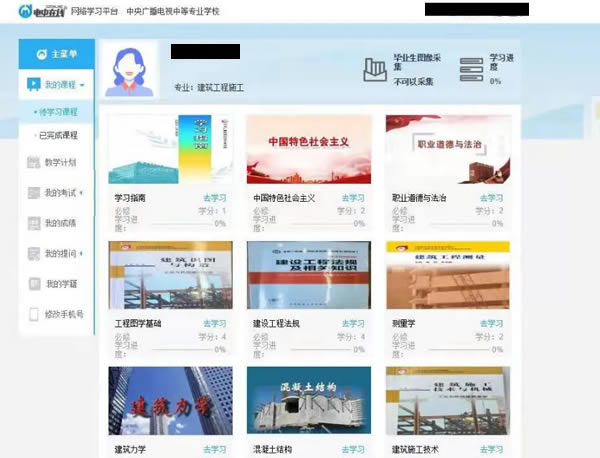Open the 工程图学基础 course cover image
The height and width of the screenshot is (458, 600).
170,275
